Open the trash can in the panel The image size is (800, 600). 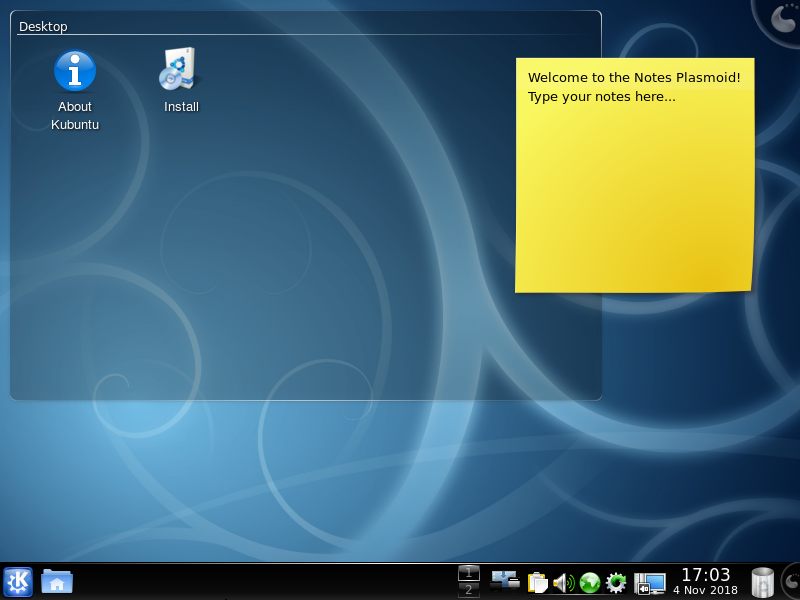tap(762, 581)
